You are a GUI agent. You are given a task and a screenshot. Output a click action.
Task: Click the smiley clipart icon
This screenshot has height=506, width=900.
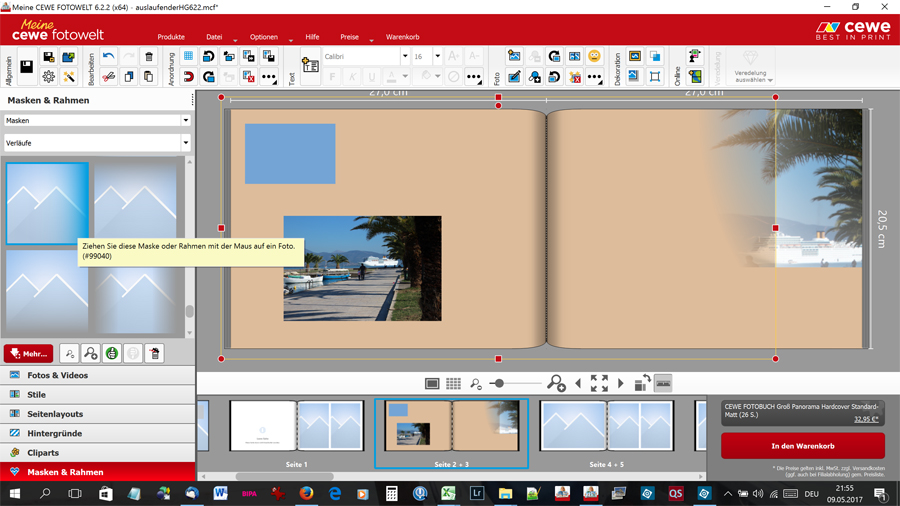coord(594,57)
